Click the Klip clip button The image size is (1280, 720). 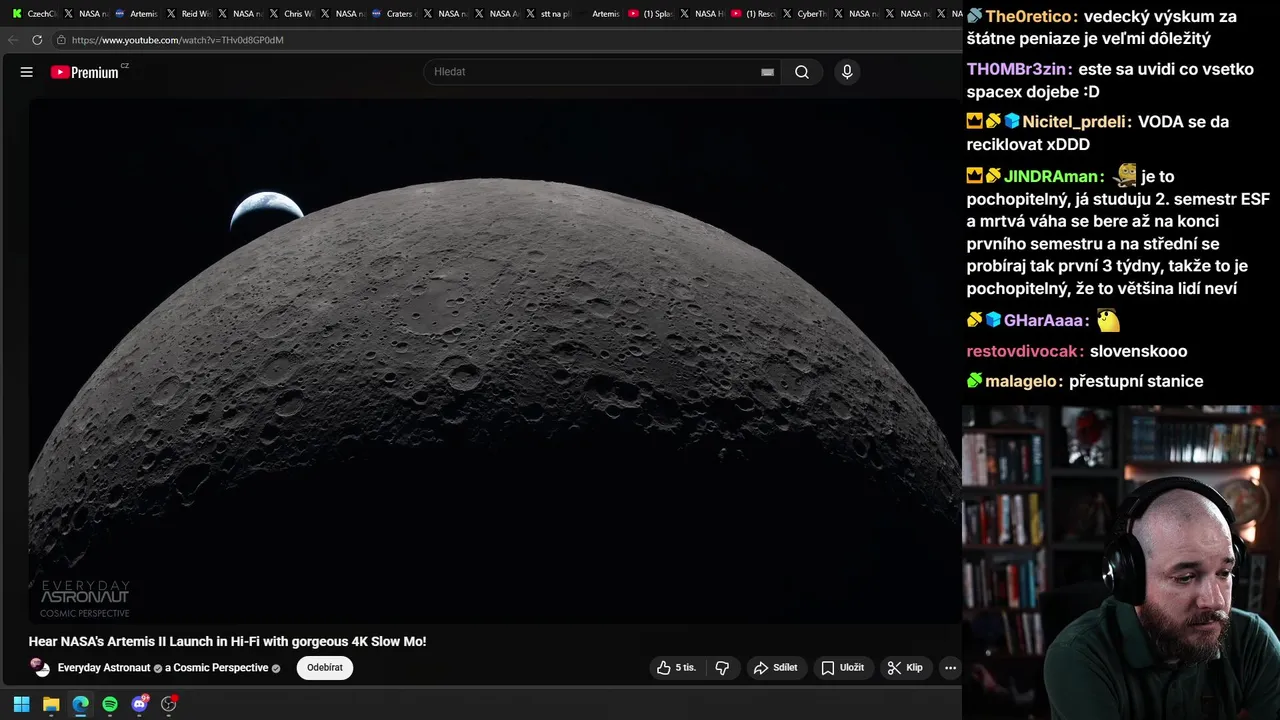tap(905, 668)
